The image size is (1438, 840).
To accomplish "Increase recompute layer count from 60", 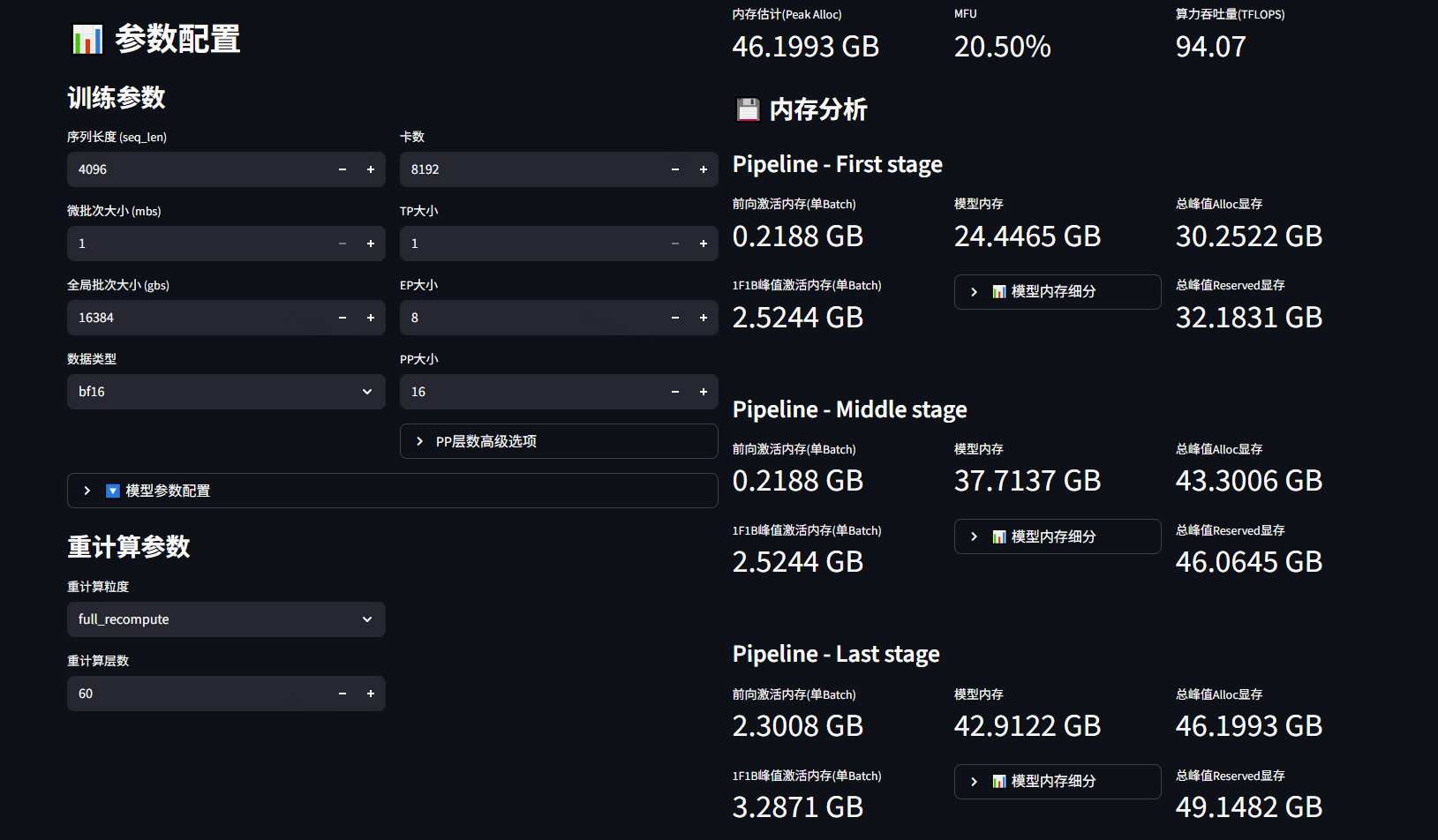I will tap(371, 694).
